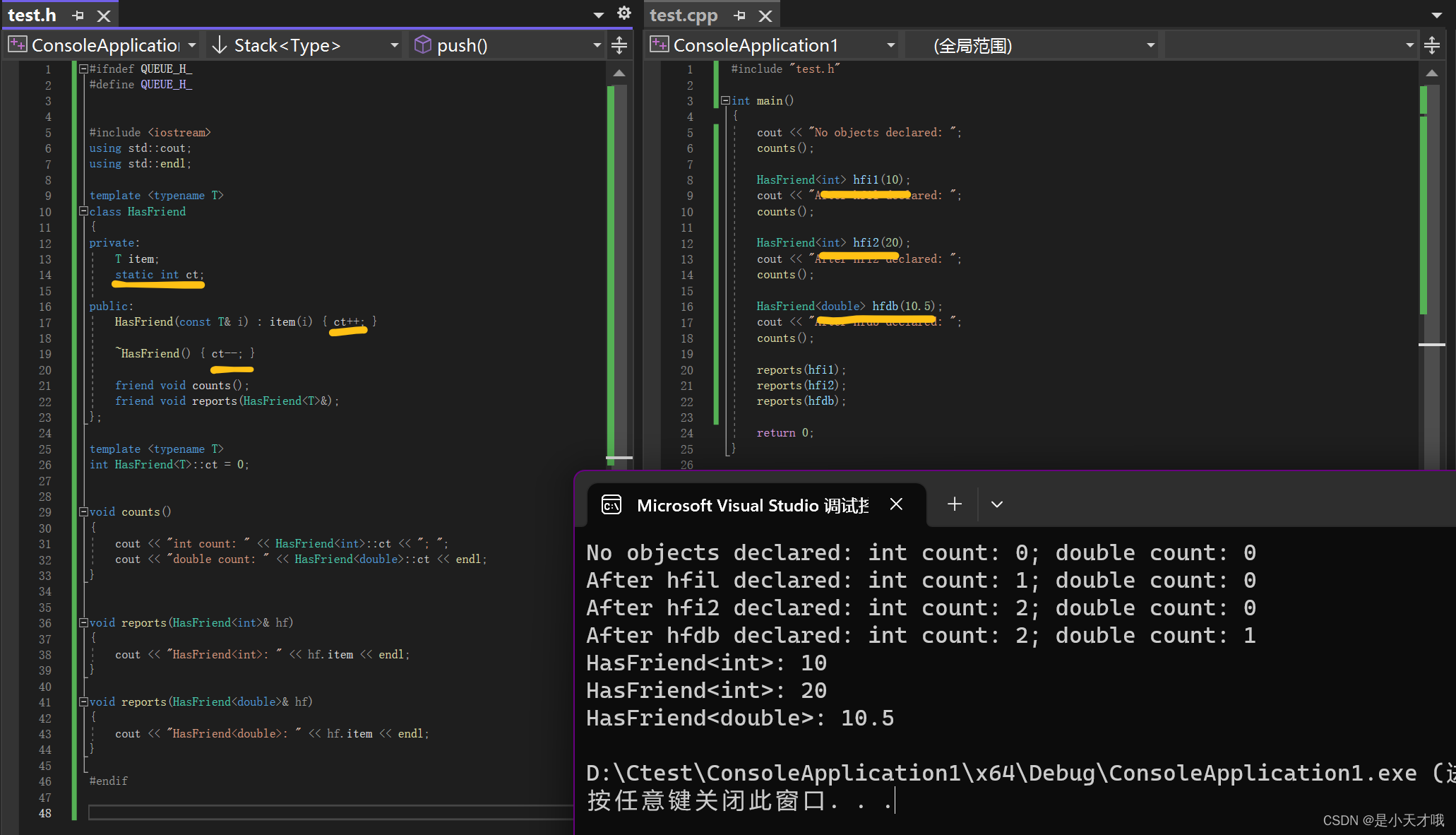Image resolution: width=1456 pixels, height=835 pixels.
Task: Click 'No objects declared' console output line
Action: pos(921,553)
